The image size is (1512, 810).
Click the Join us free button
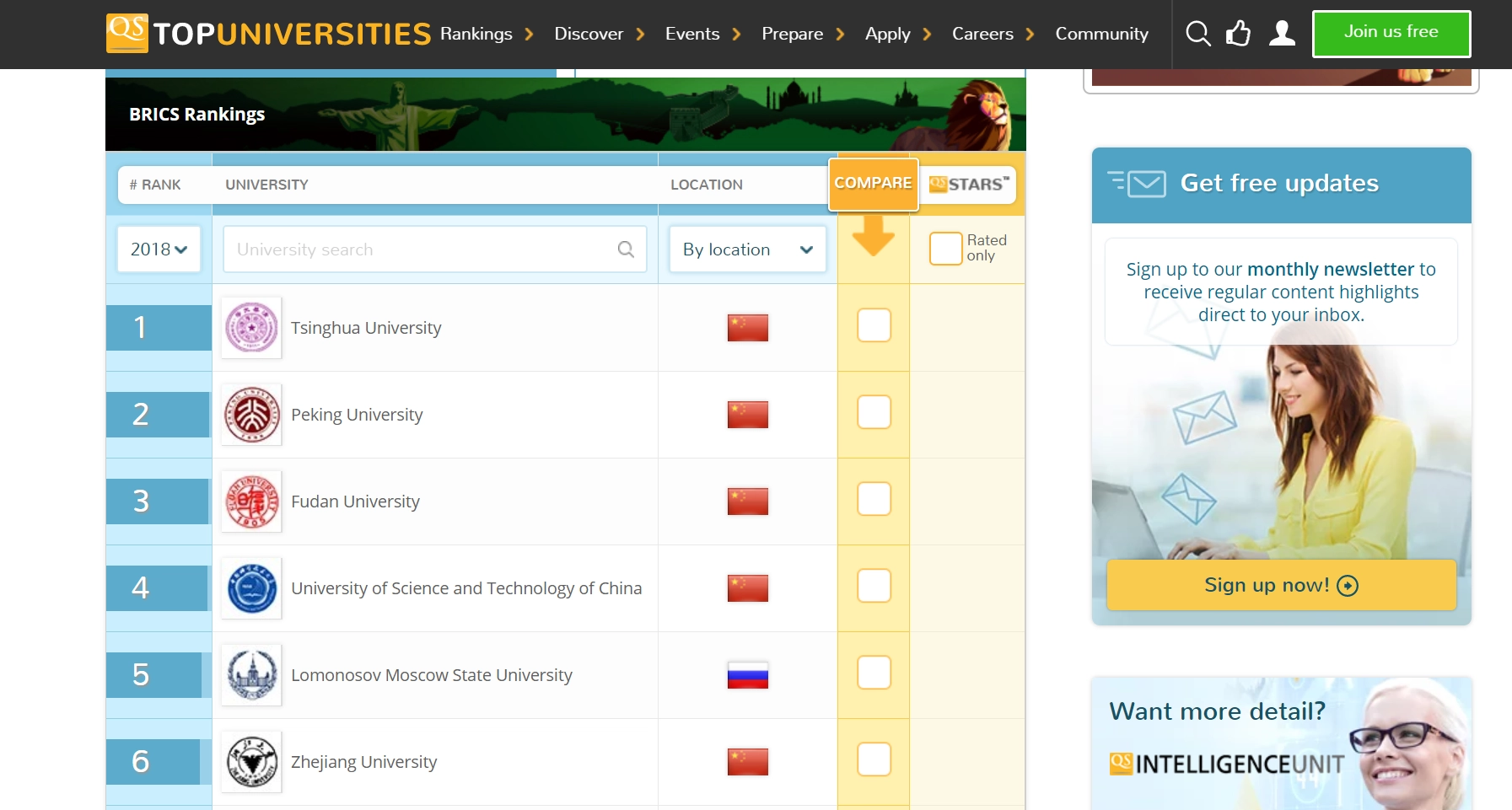click(x=1391, y=34)
